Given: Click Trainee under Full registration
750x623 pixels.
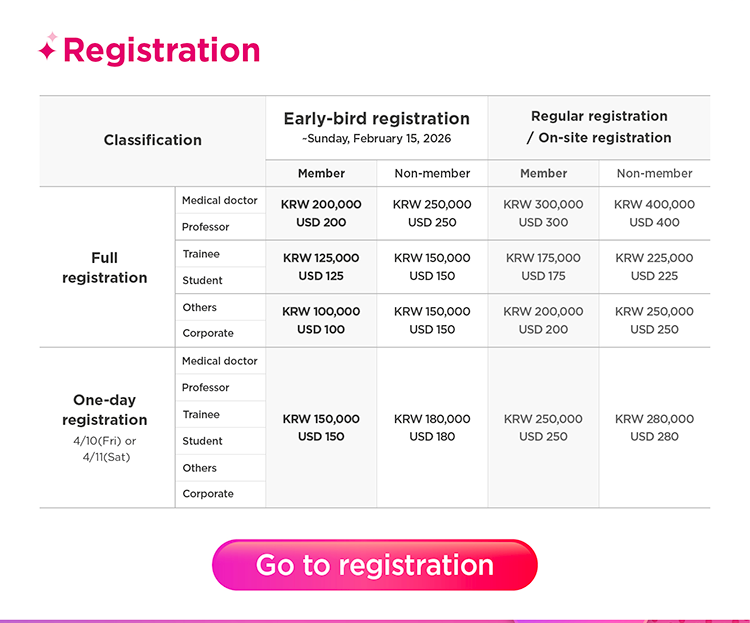Looking at the screenshot, I should pyautogui.click(x=201, y=254).
